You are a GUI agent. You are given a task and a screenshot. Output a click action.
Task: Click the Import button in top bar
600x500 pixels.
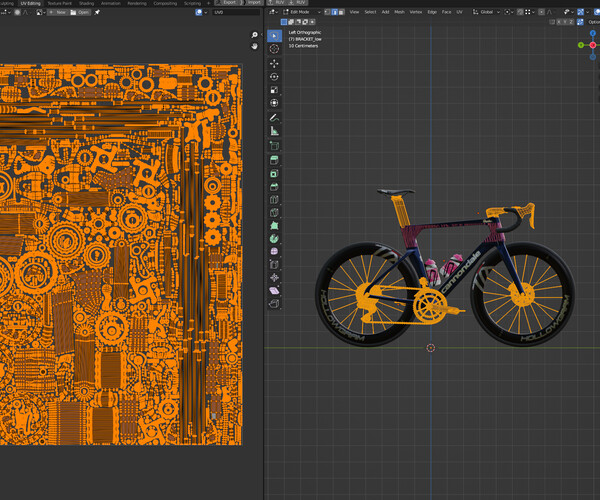click(251, 3)
